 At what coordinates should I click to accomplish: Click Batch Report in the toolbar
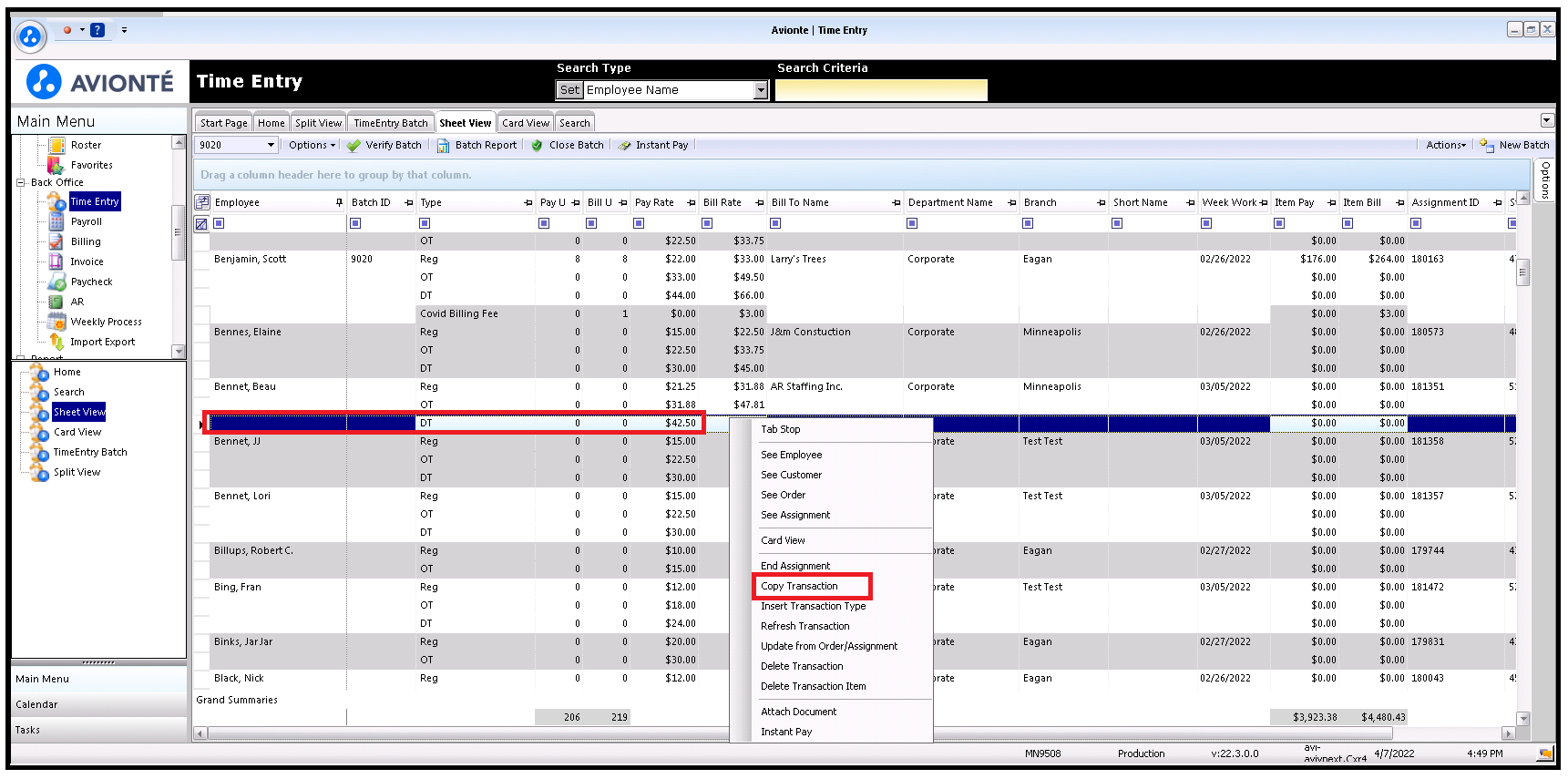(x=477, y=145)
